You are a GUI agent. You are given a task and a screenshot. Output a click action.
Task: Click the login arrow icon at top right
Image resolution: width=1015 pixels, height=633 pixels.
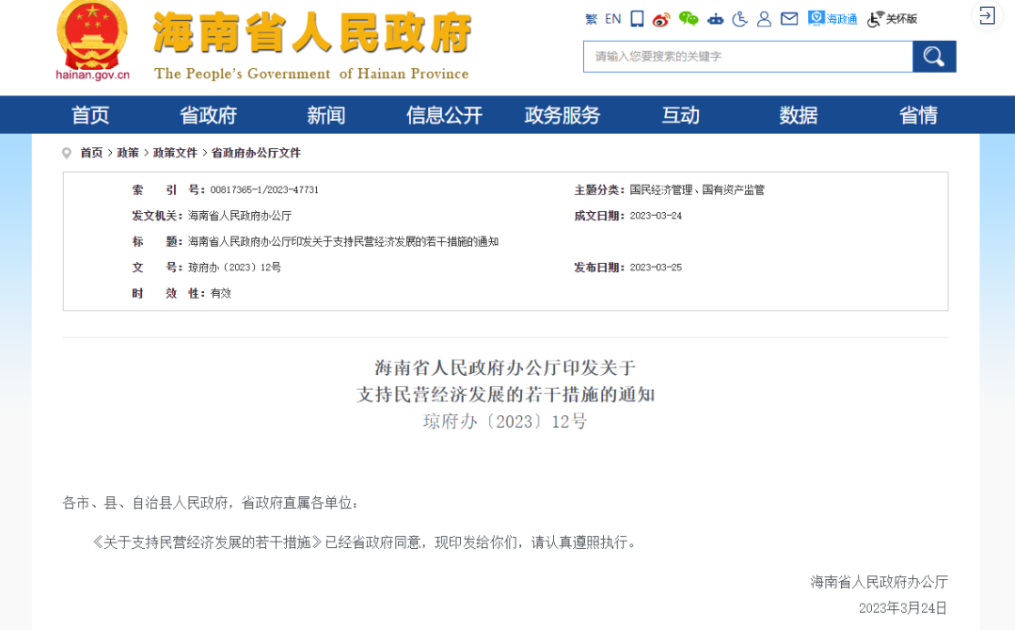point(986,16)
